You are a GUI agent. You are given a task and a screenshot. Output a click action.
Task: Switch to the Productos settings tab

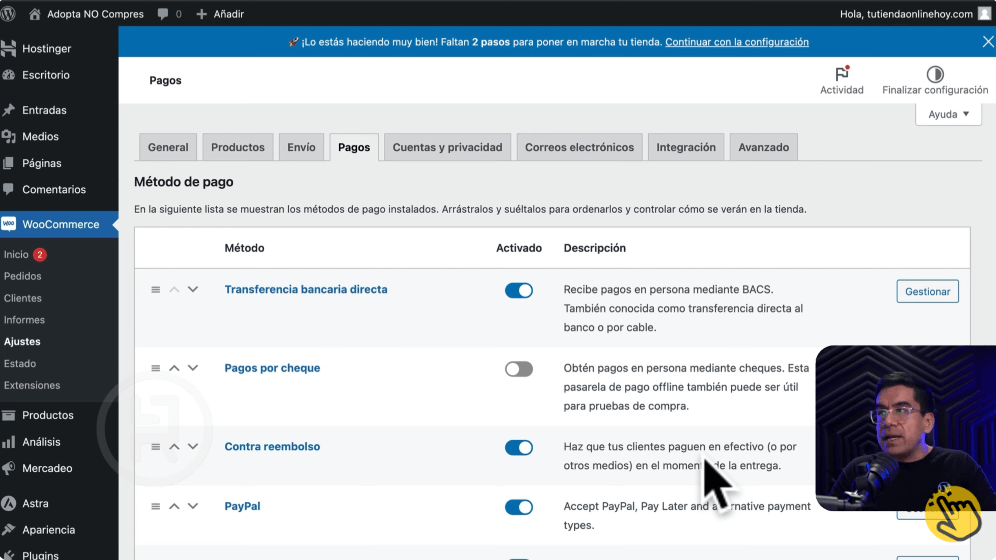[238, 147]
